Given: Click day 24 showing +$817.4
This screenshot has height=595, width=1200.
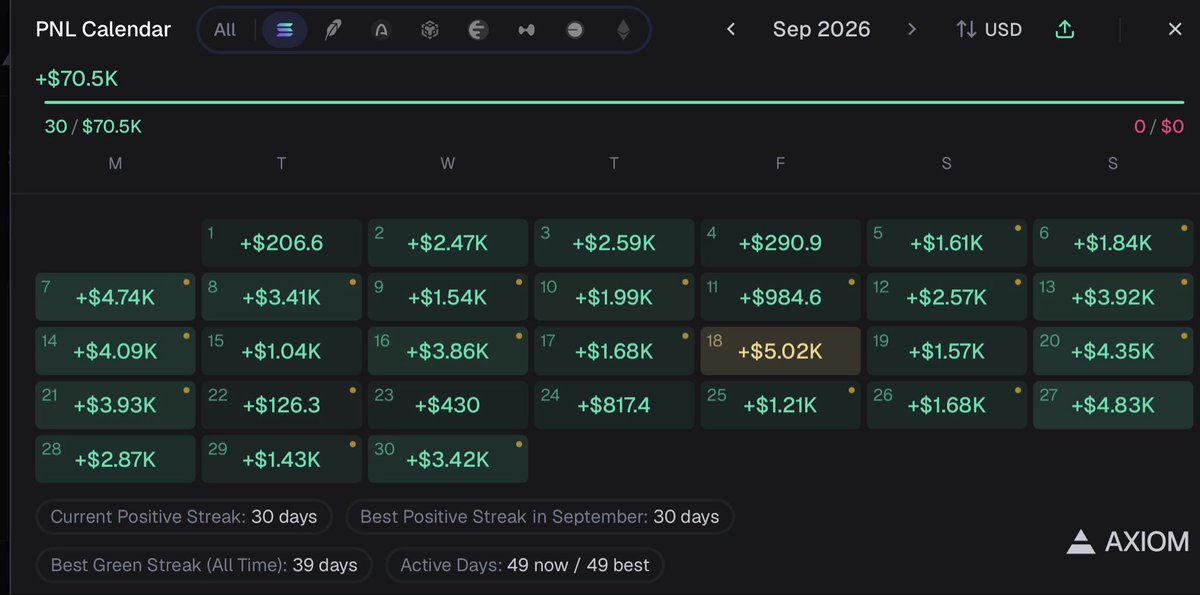Looking at the screenshot, I should [614, 405].
